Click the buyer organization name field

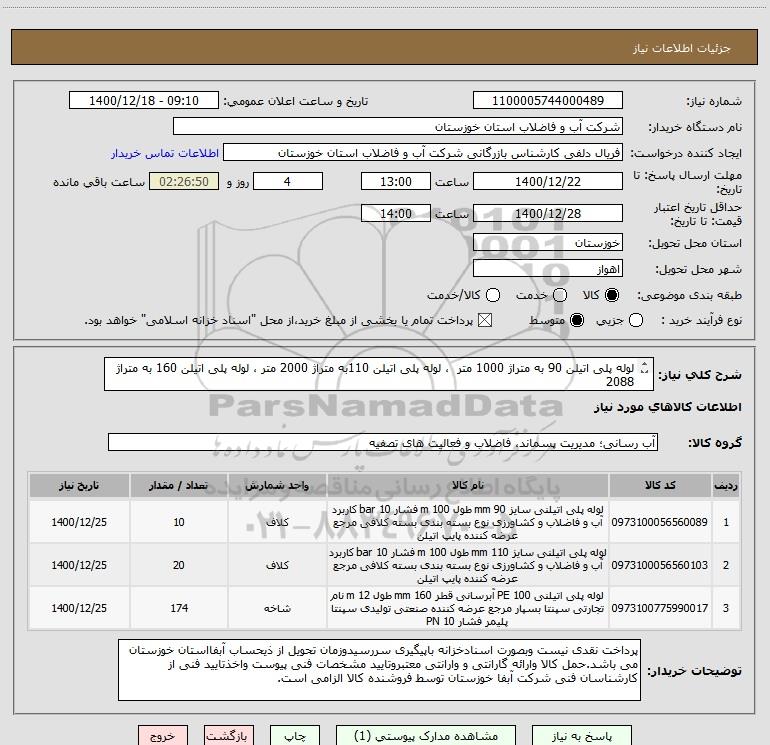tap(398, 127)
